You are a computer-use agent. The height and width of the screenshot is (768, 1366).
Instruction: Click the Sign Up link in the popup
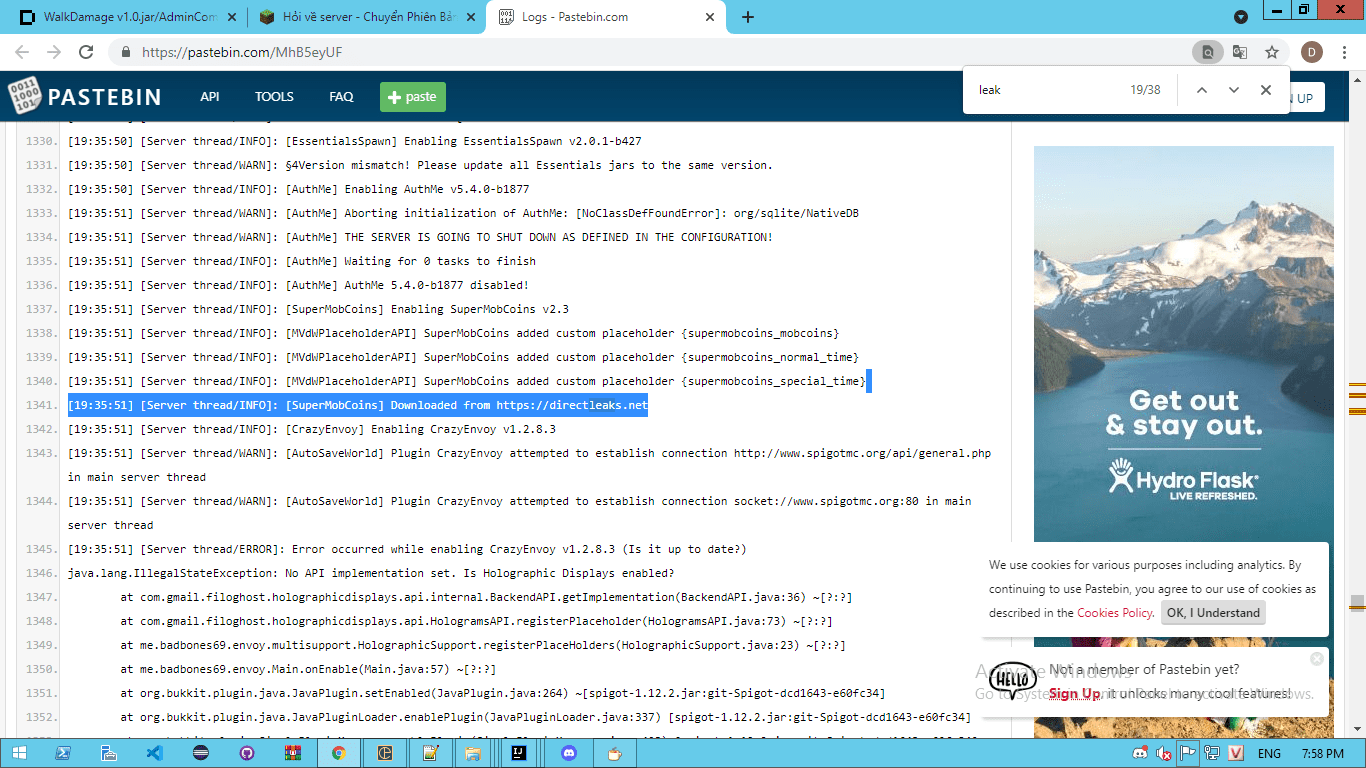point(1075,694)
